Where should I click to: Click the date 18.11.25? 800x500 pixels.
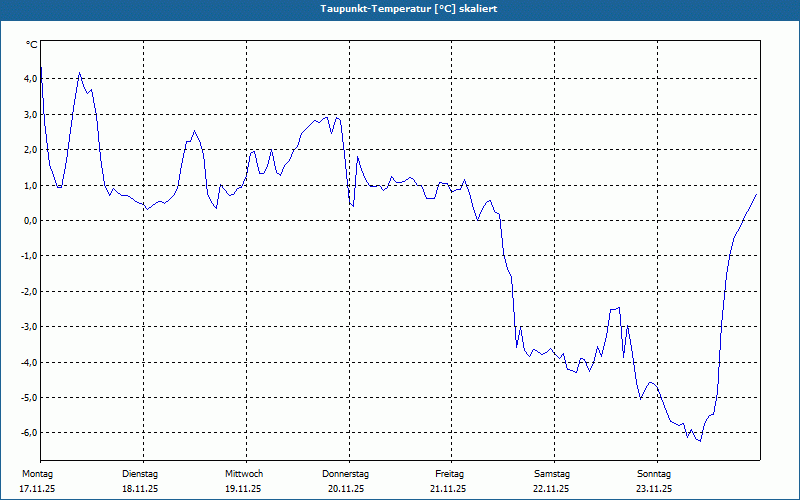(x=140, y=489)
